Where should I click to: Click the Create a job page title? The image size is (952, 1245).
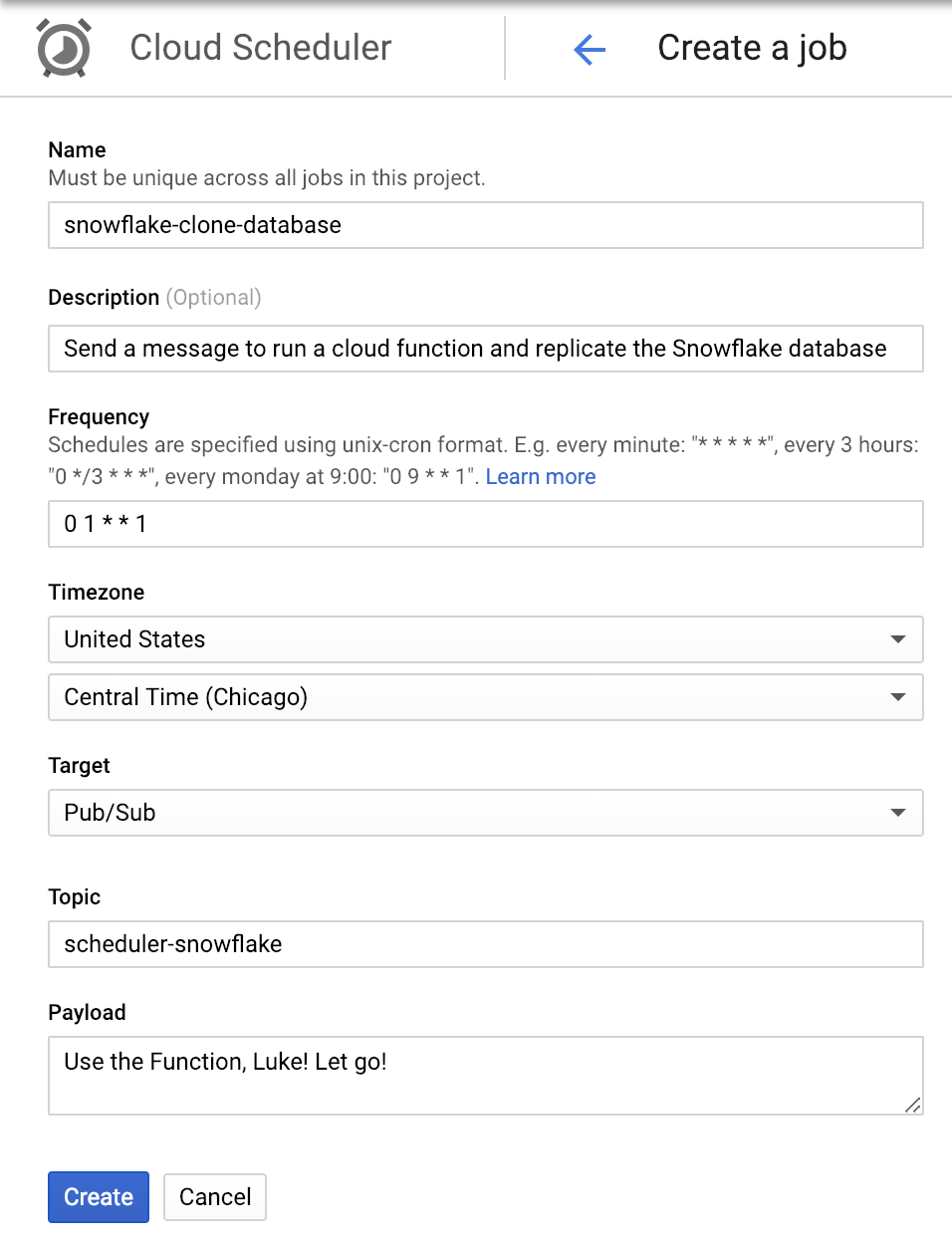tap(752, 48)
